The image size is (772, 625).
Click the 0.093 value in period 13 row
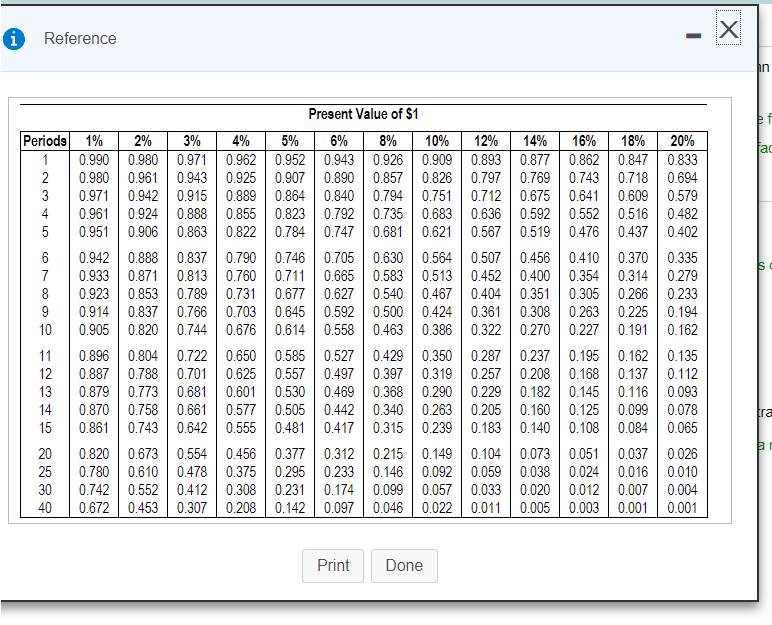[682, 392]
